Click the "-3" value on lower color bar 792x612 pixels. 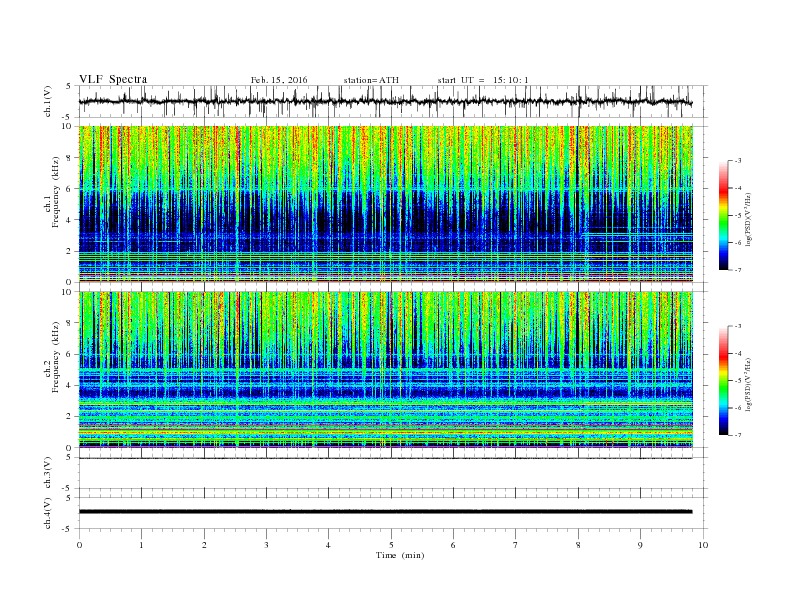point(738,326)
